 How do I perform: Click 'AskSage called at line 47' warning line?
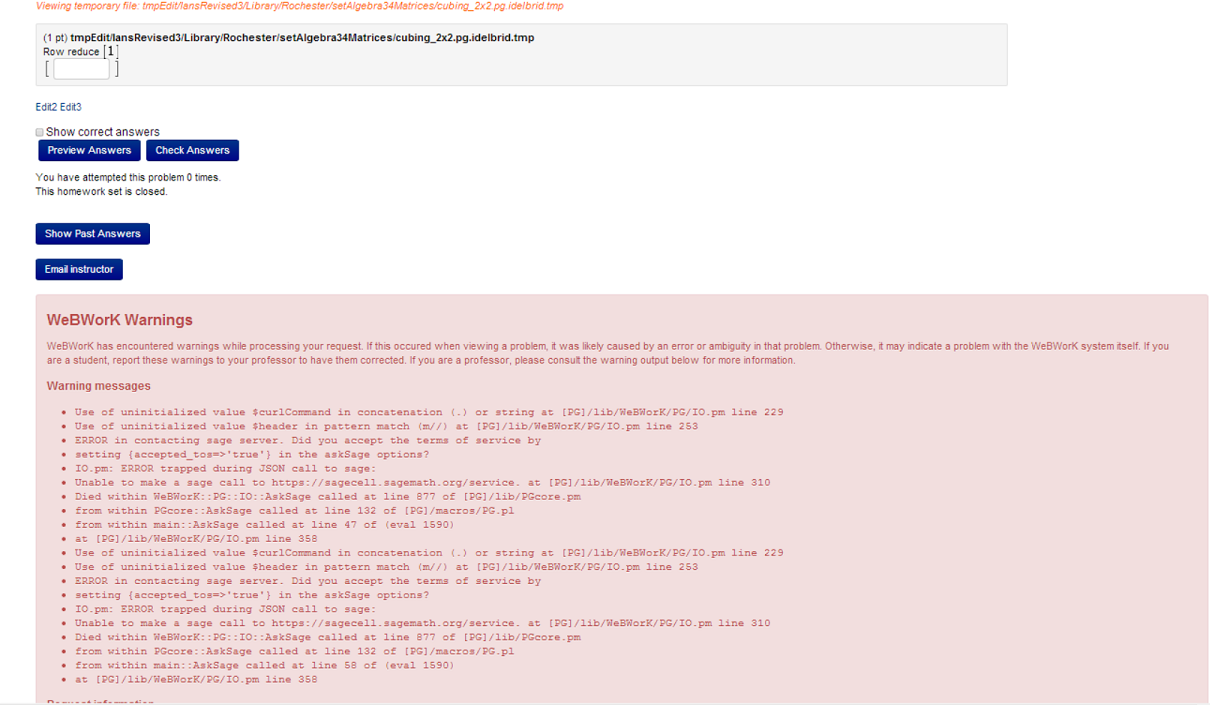pos(265,525)
